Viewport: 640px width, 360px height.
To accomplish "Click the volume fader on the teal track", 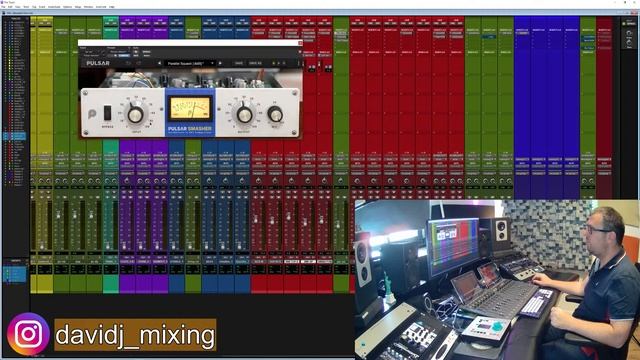I will (x=108, y=245).
